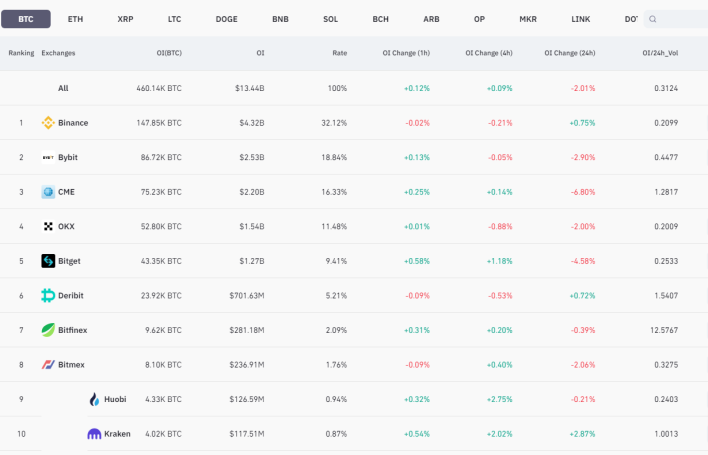Viewport: 708px width, 455px height.
Task: Click the CME logo icon
Action: pos(48,192)
